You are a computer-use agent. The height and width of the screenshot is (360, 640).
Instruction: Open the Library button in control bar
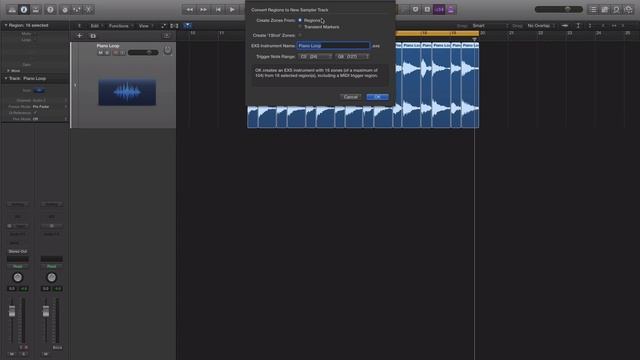click(x=12, y=9)
